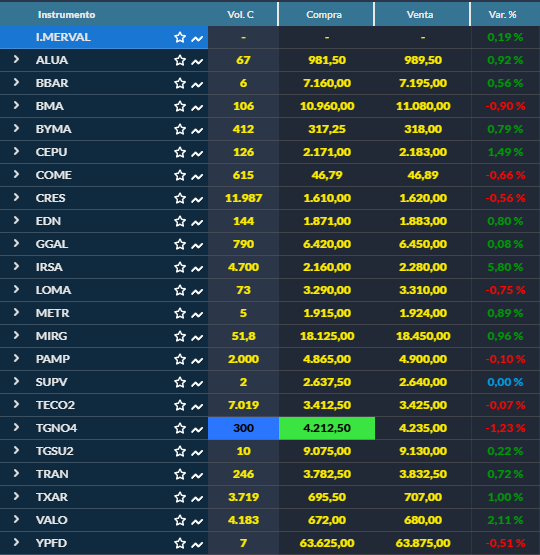The height and width of the screenshot is (555, 540).
Task: Star the COME row
Action: tap(180, 176)
